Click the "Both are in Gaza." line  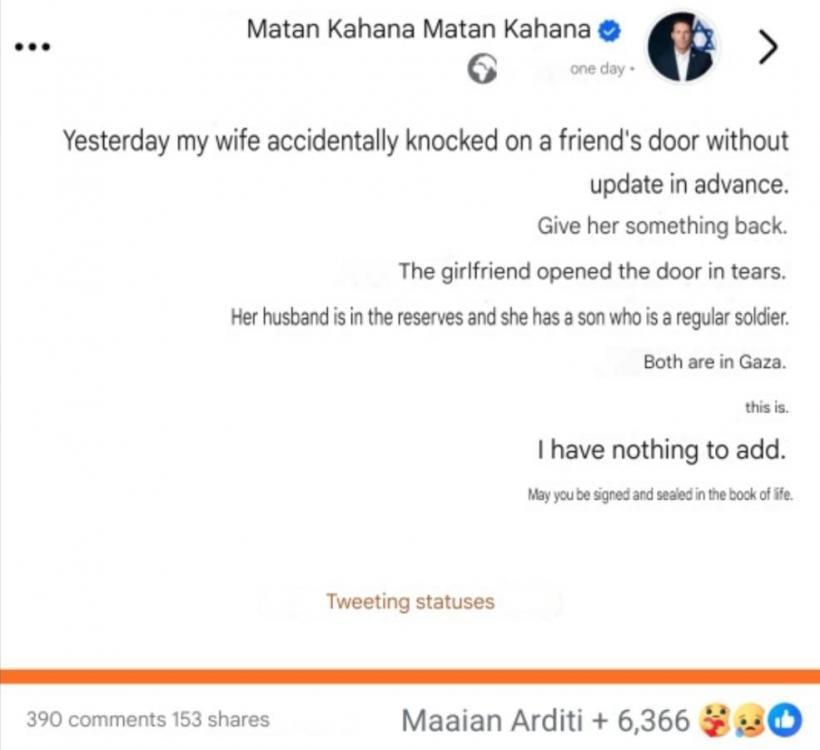(x=714, y=363)
